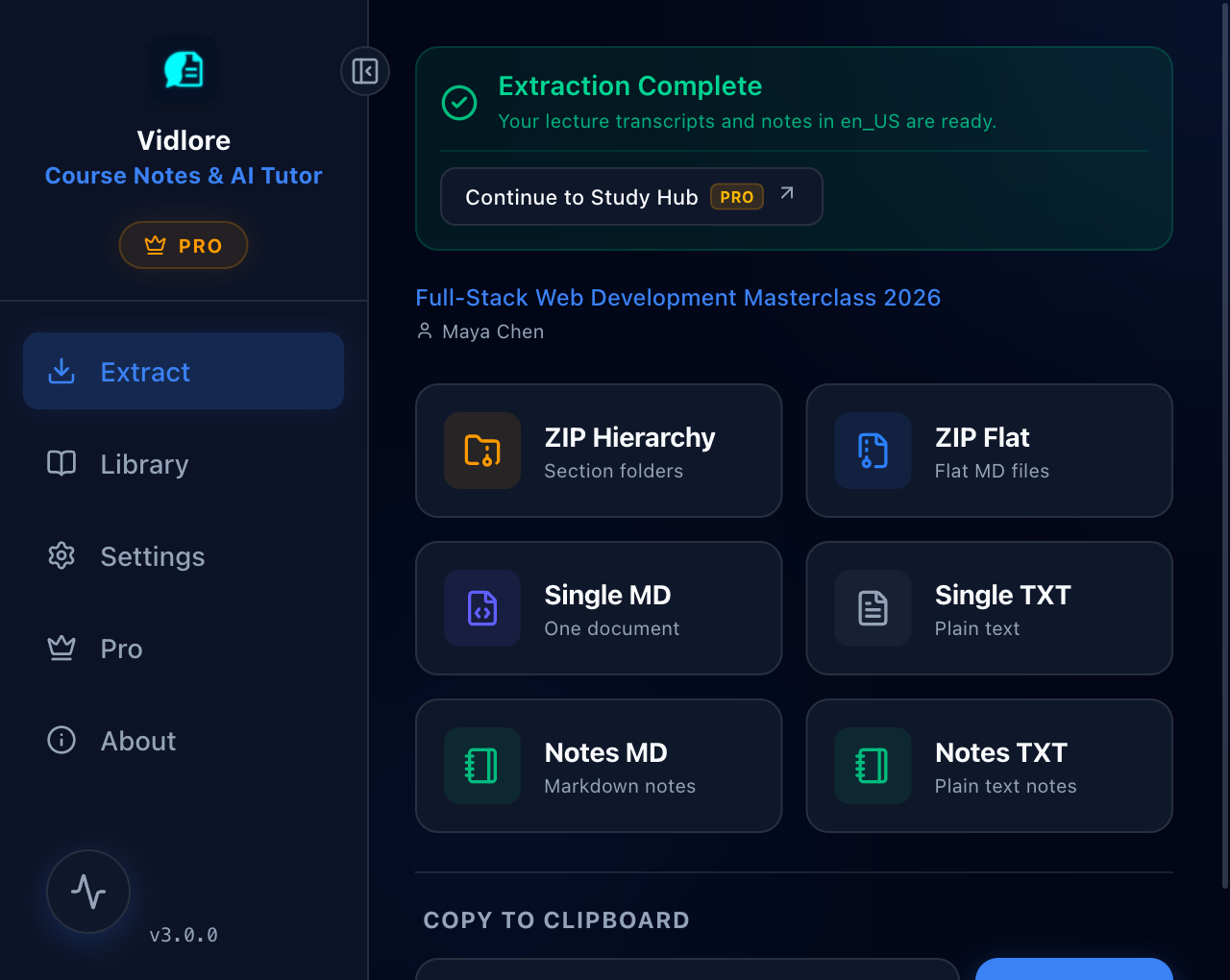Click the Extraction Complete heading
1230x980 pixels.
[x=629, y=86]
